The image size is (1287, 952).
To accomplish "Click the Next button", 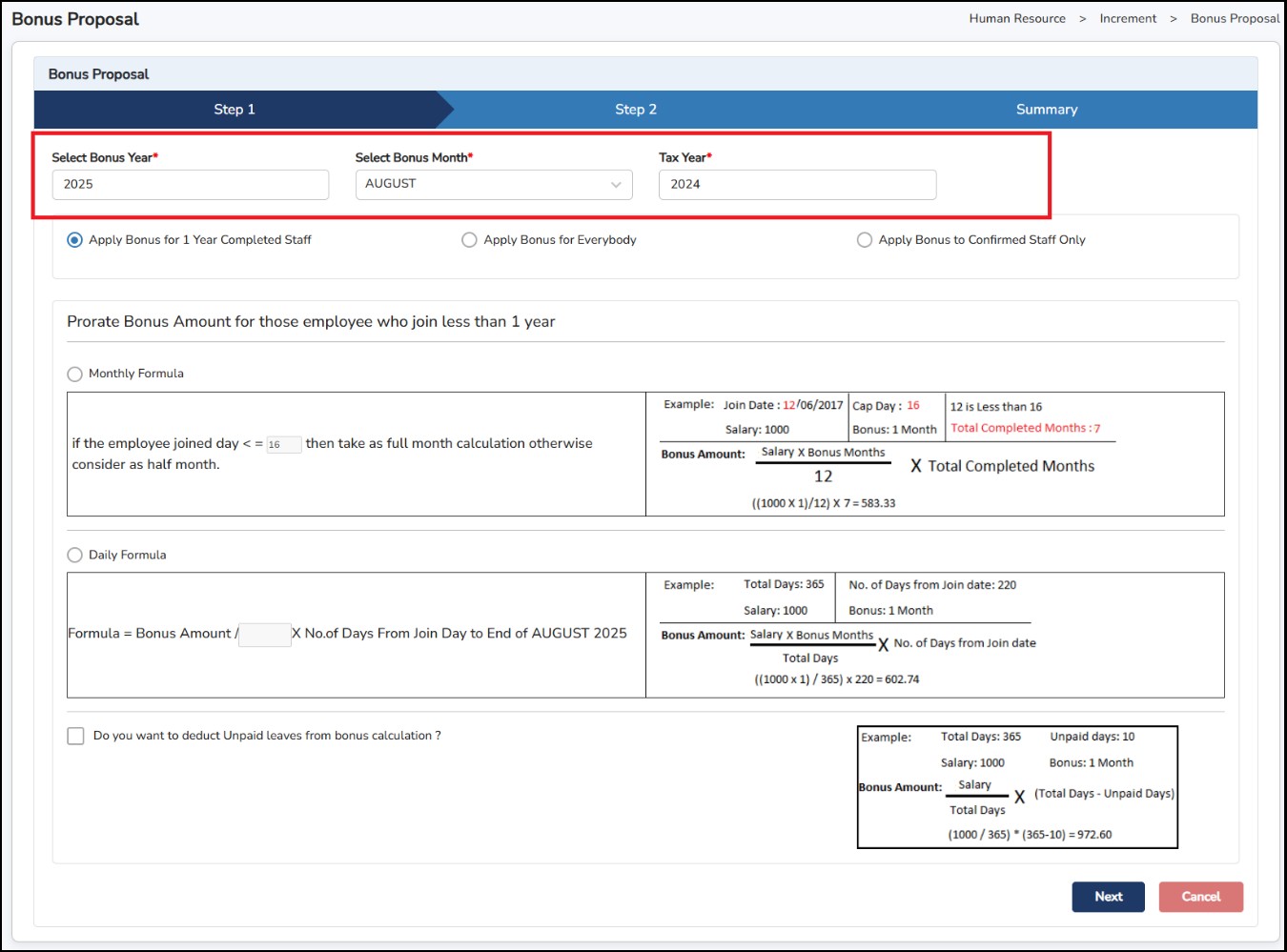I will [x=1108, y=897].
